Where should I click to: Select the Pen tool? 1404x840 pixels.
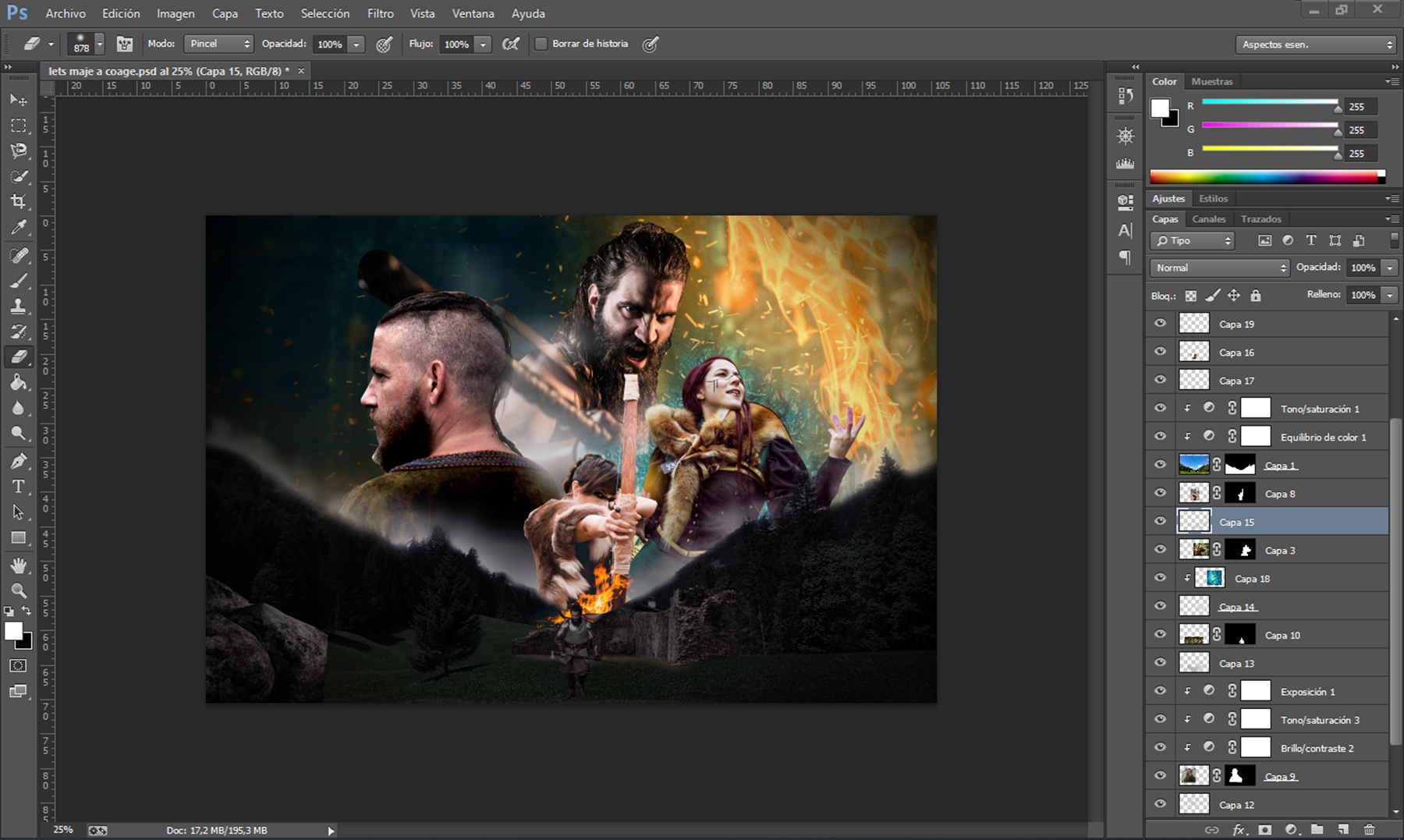pyautogui.click(x=19, y=461)
